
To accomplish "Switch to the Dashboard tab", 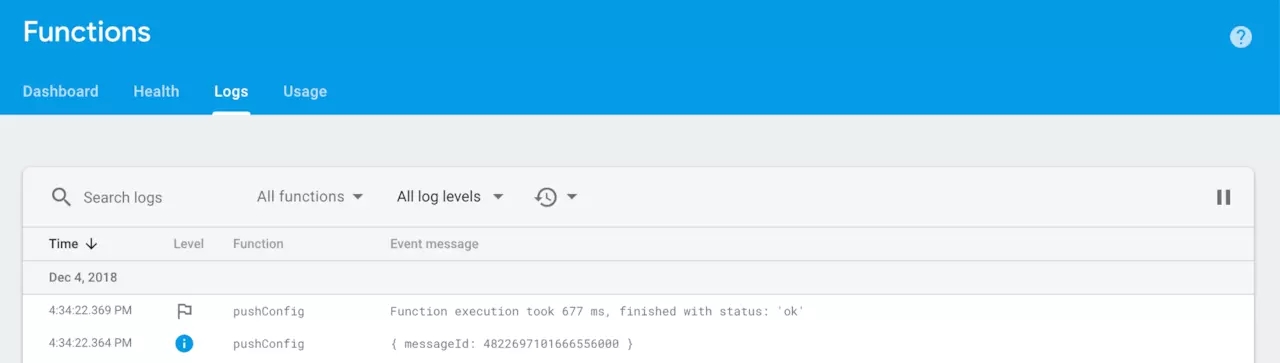I will pyautogui.click(x=61, y=91).
